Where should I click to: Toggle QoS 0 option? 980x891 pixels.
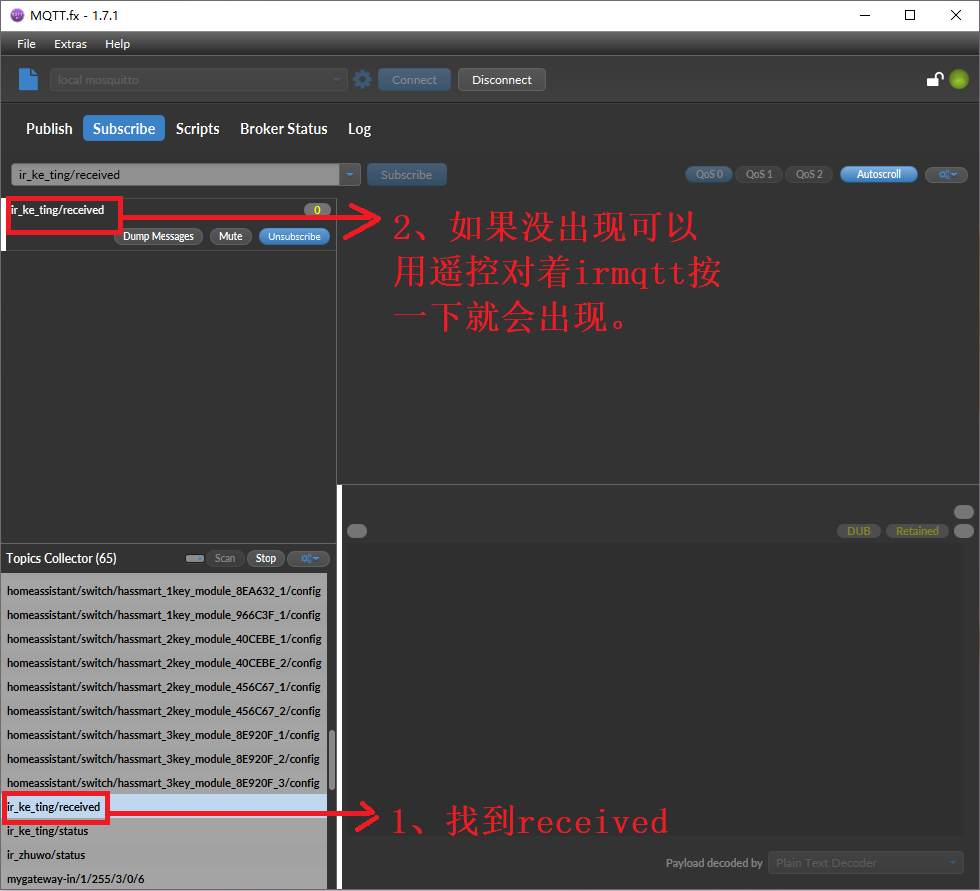point(709,174)
